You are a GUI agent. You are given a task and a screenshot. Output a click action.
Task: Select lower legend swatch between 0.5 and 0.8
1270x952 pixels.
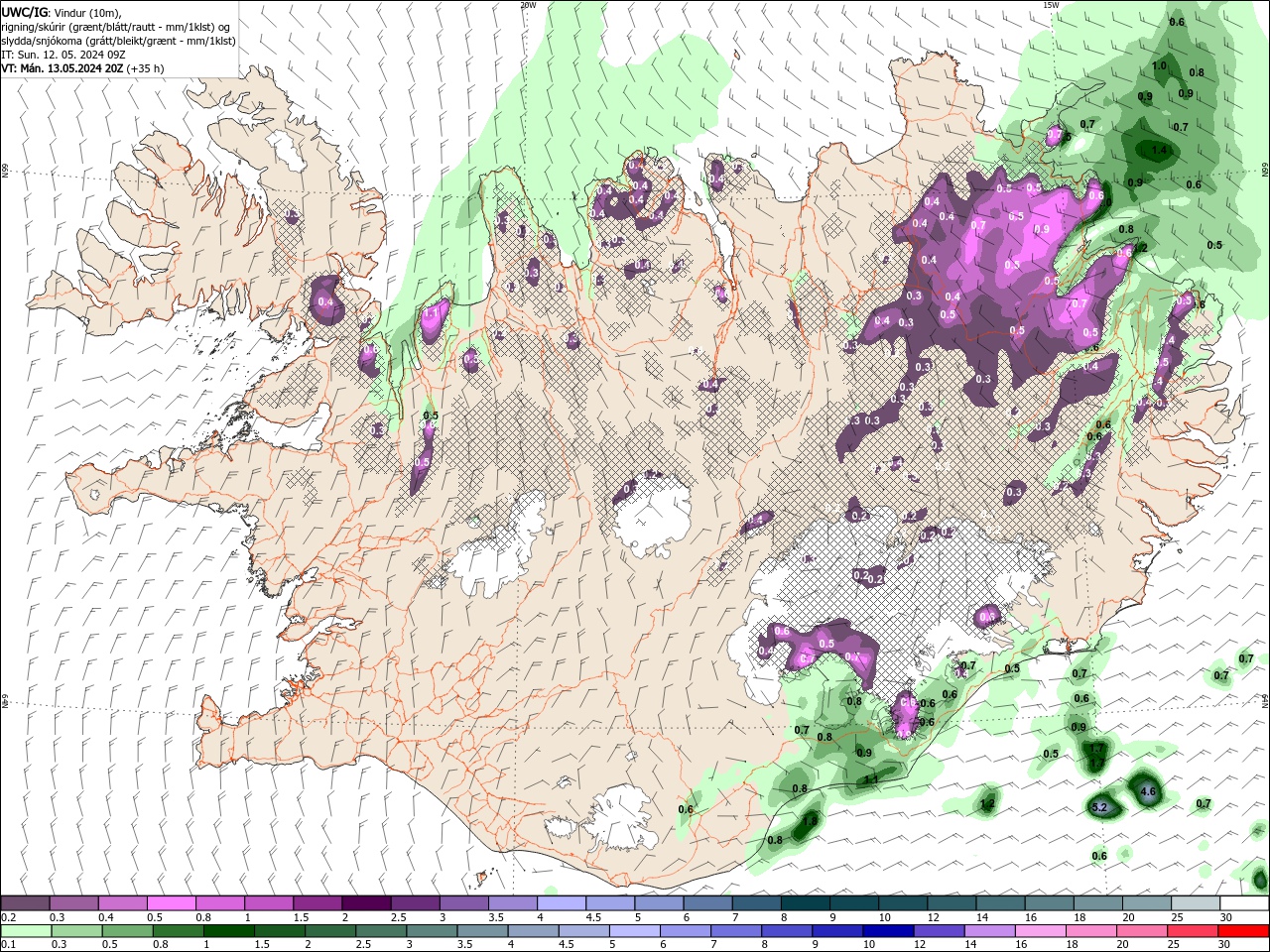point(127,931)
